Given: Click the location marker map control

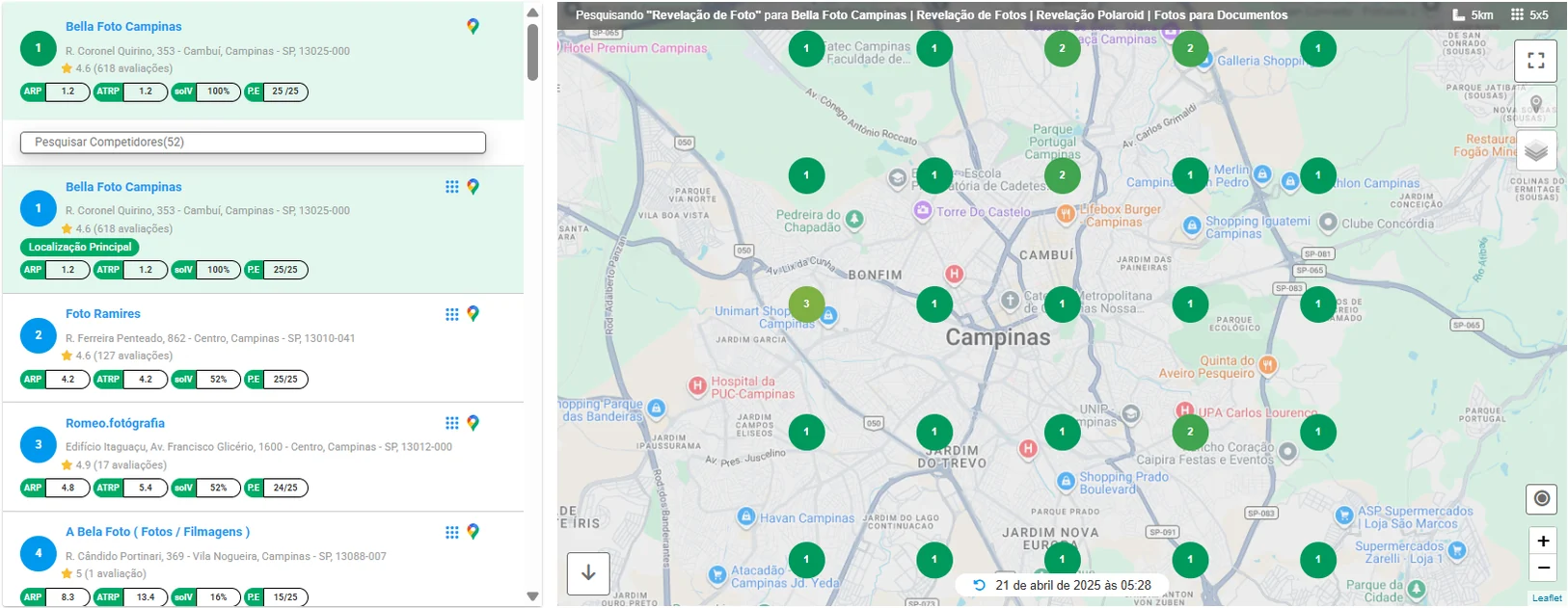Looking at the screenshot, I should (x=1536, y=104).
